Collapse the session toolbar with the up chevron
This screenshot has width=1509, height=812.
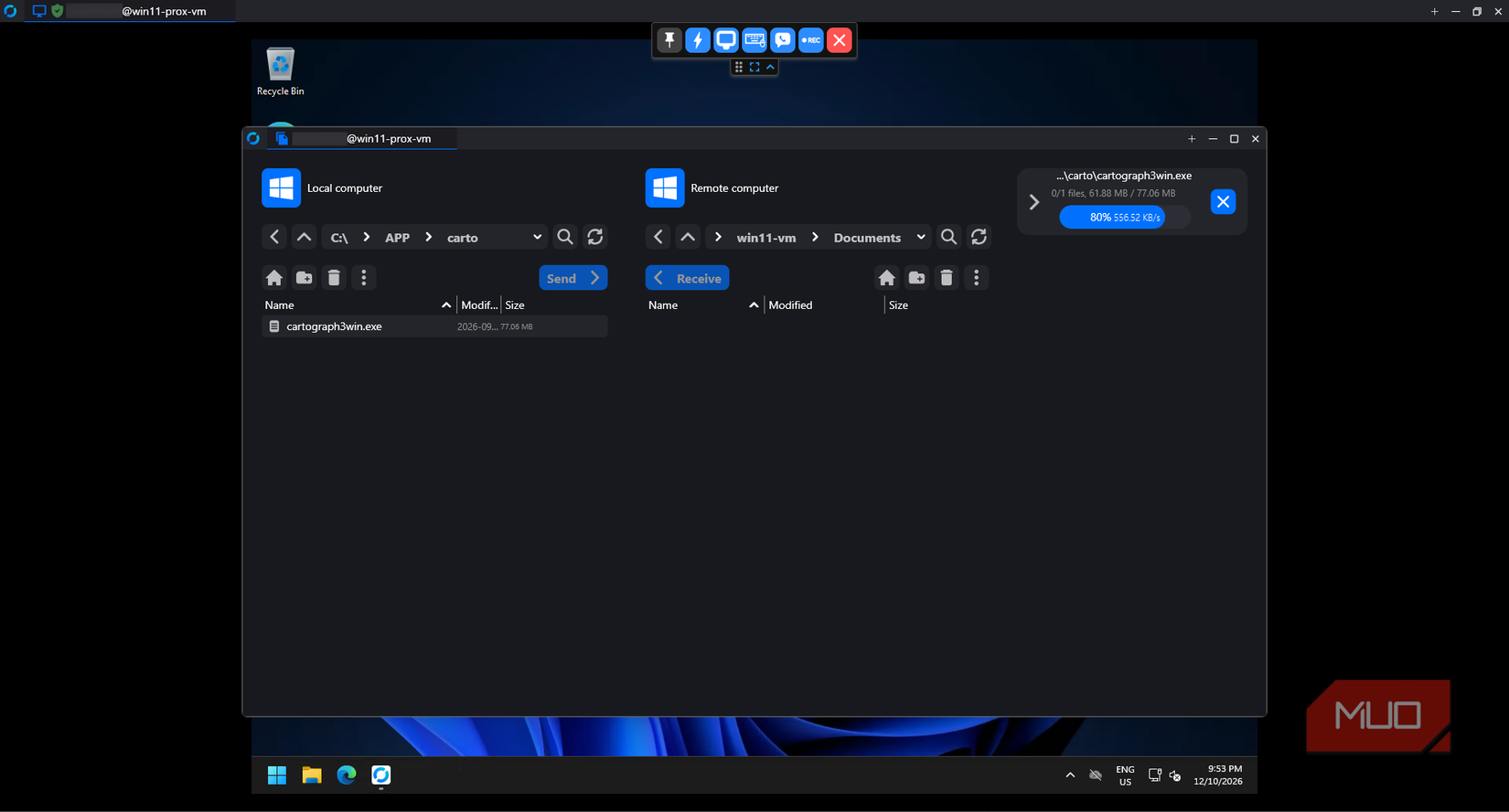[770, 67]
